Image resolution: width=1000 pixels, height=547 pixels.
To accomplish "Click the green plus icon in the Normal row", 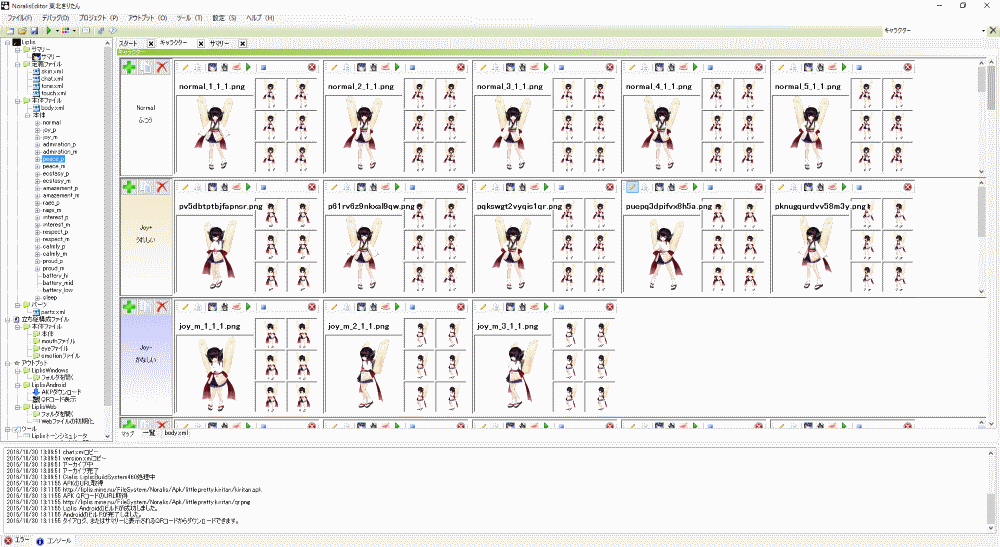I will coord(129,67).
